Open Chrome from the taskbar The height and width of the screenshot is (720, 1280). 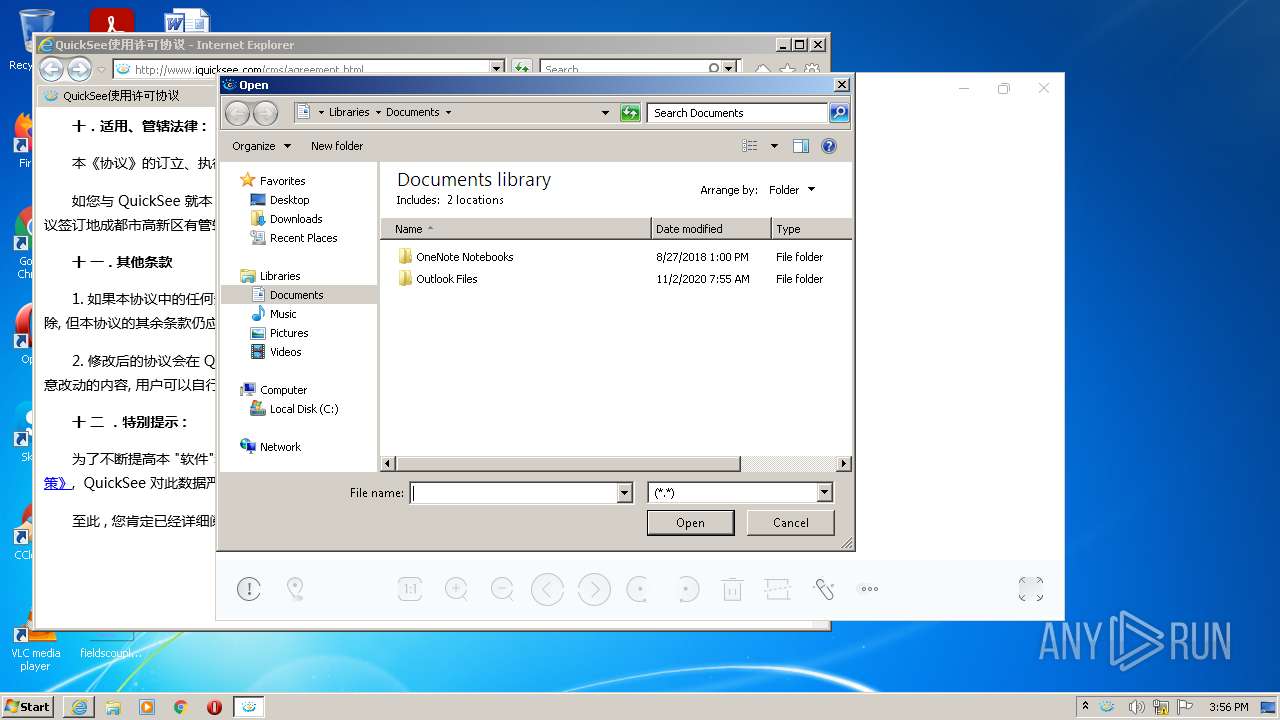pos(181,707)
